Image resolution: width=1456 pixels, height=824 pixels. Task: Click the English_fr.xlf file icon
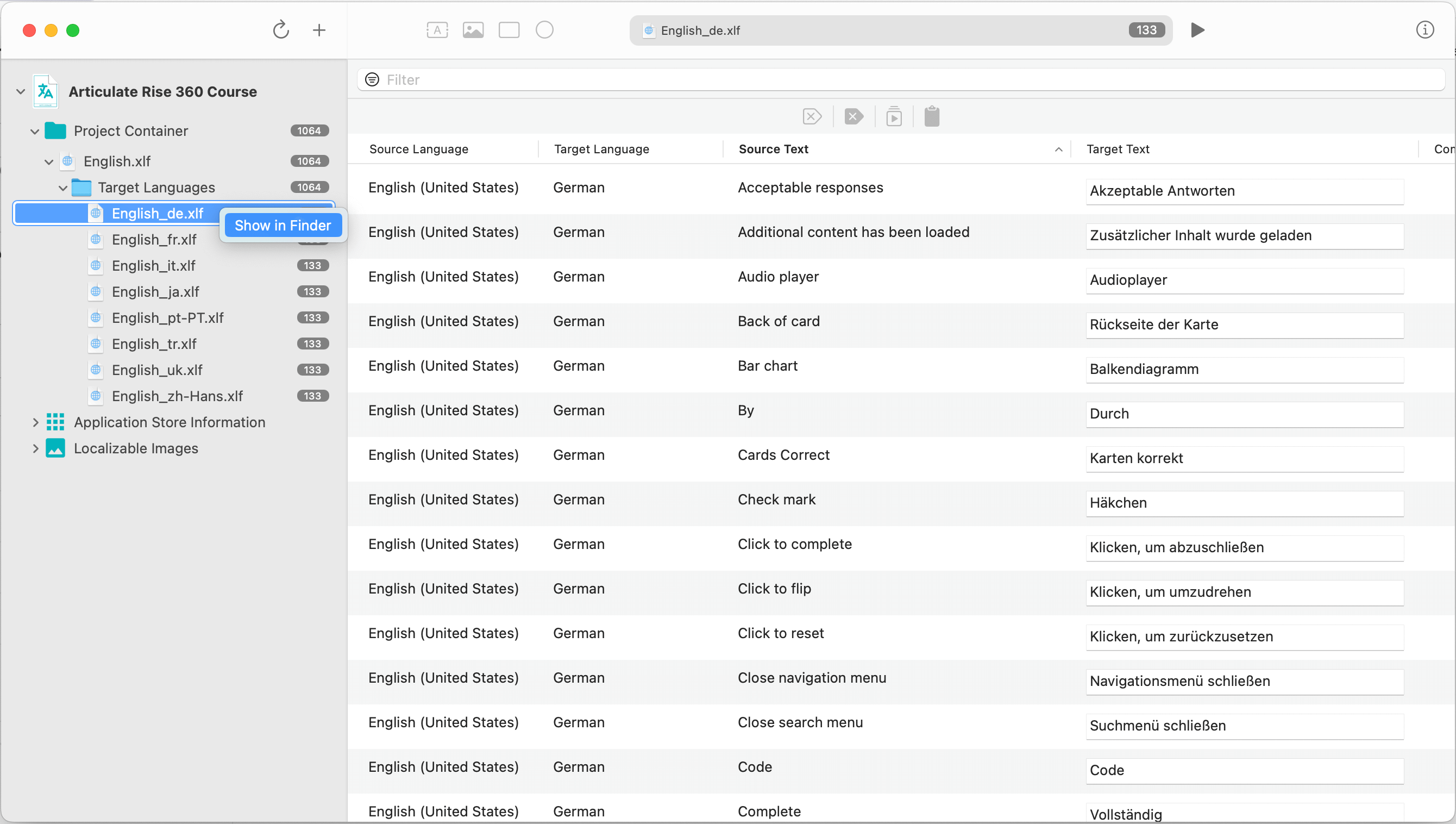96,239
